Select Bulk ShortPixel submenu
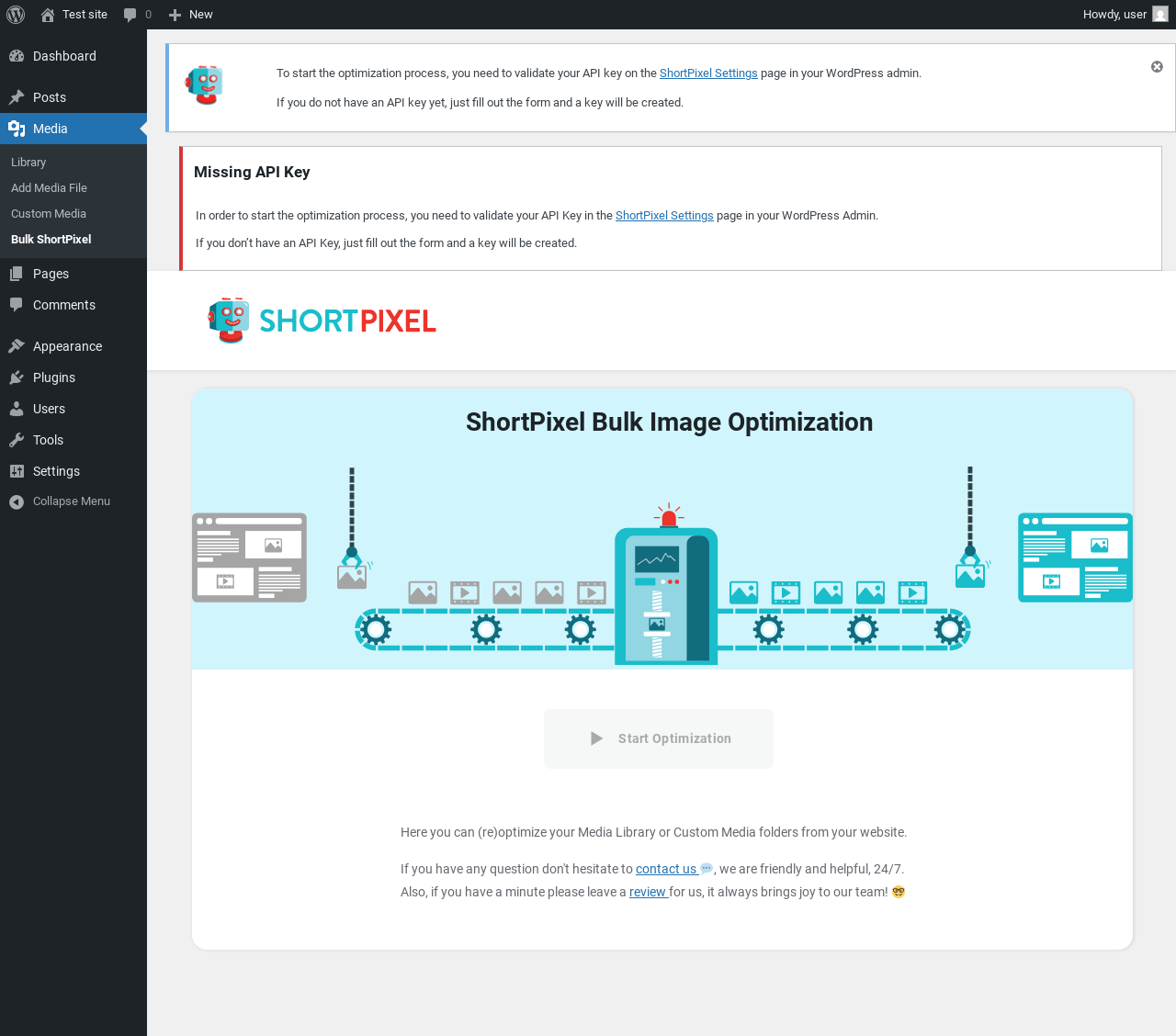The height and width of the screenshot is (1036, 1176). point(51,239)
